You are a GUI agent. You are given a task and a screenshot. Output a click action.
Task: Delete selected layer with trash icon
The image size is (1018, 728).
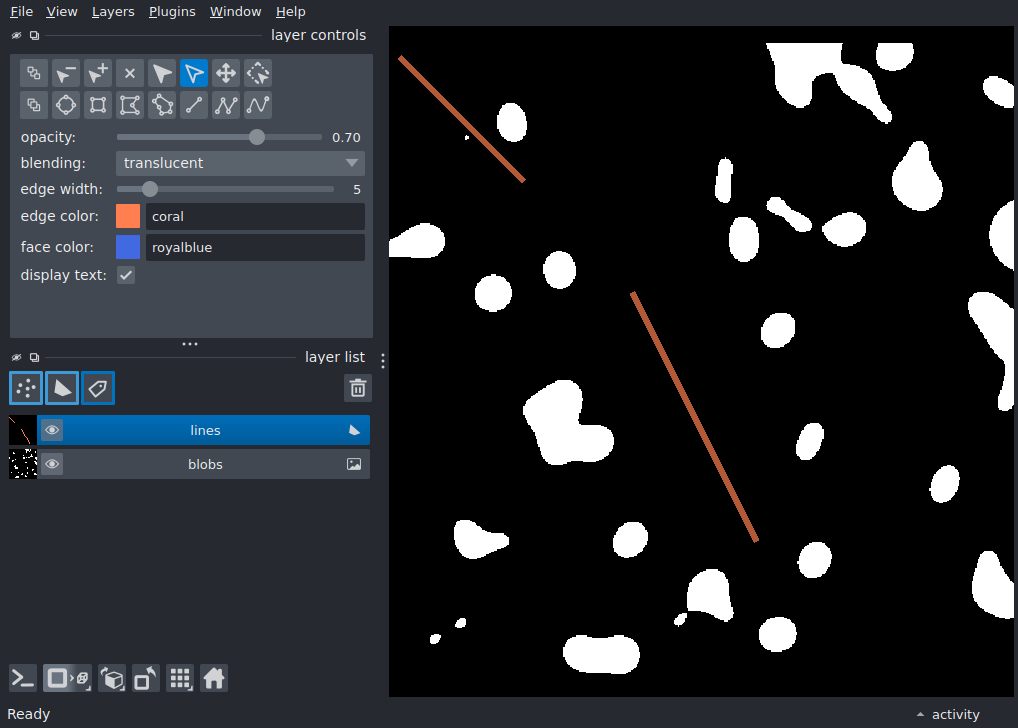(x=358, y=388)
